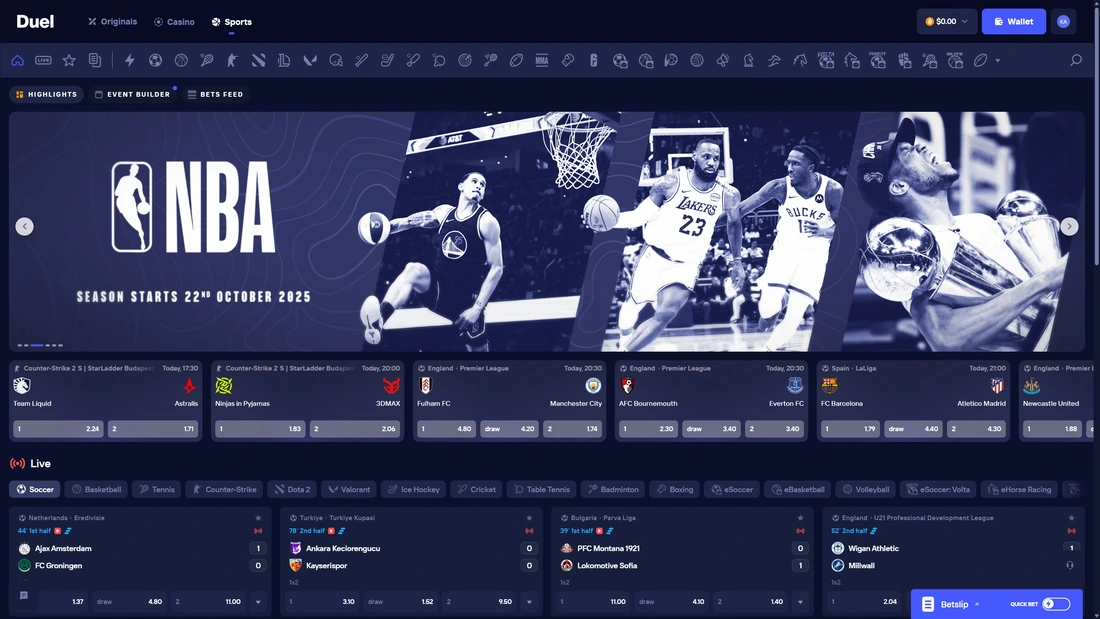Select the Volleyball icon in sports bar
This screenshot has height=619, width=1100.
(x=697, y=60)
